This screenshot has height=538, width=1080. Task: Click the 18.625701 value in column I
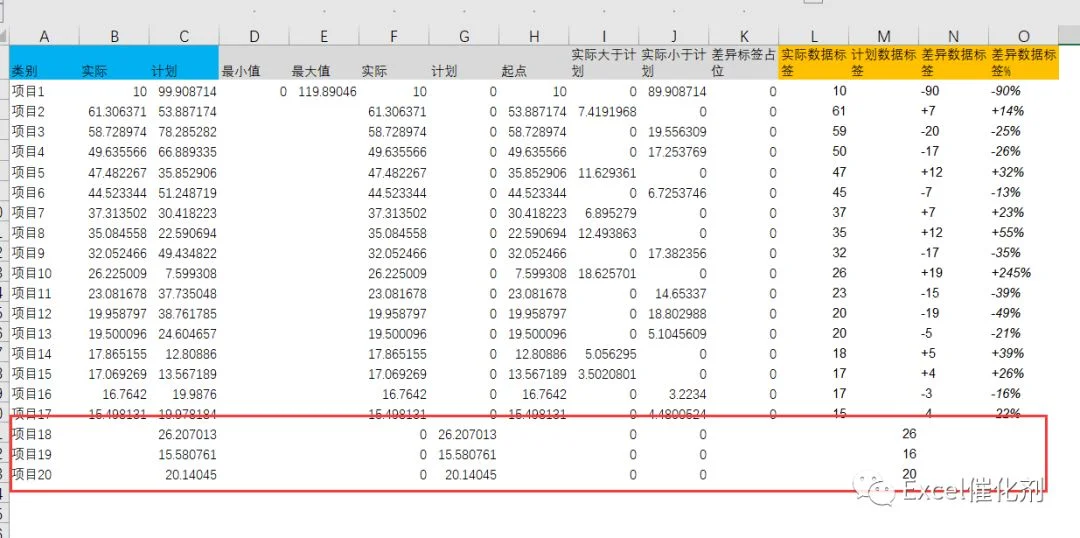pos(604,273)
